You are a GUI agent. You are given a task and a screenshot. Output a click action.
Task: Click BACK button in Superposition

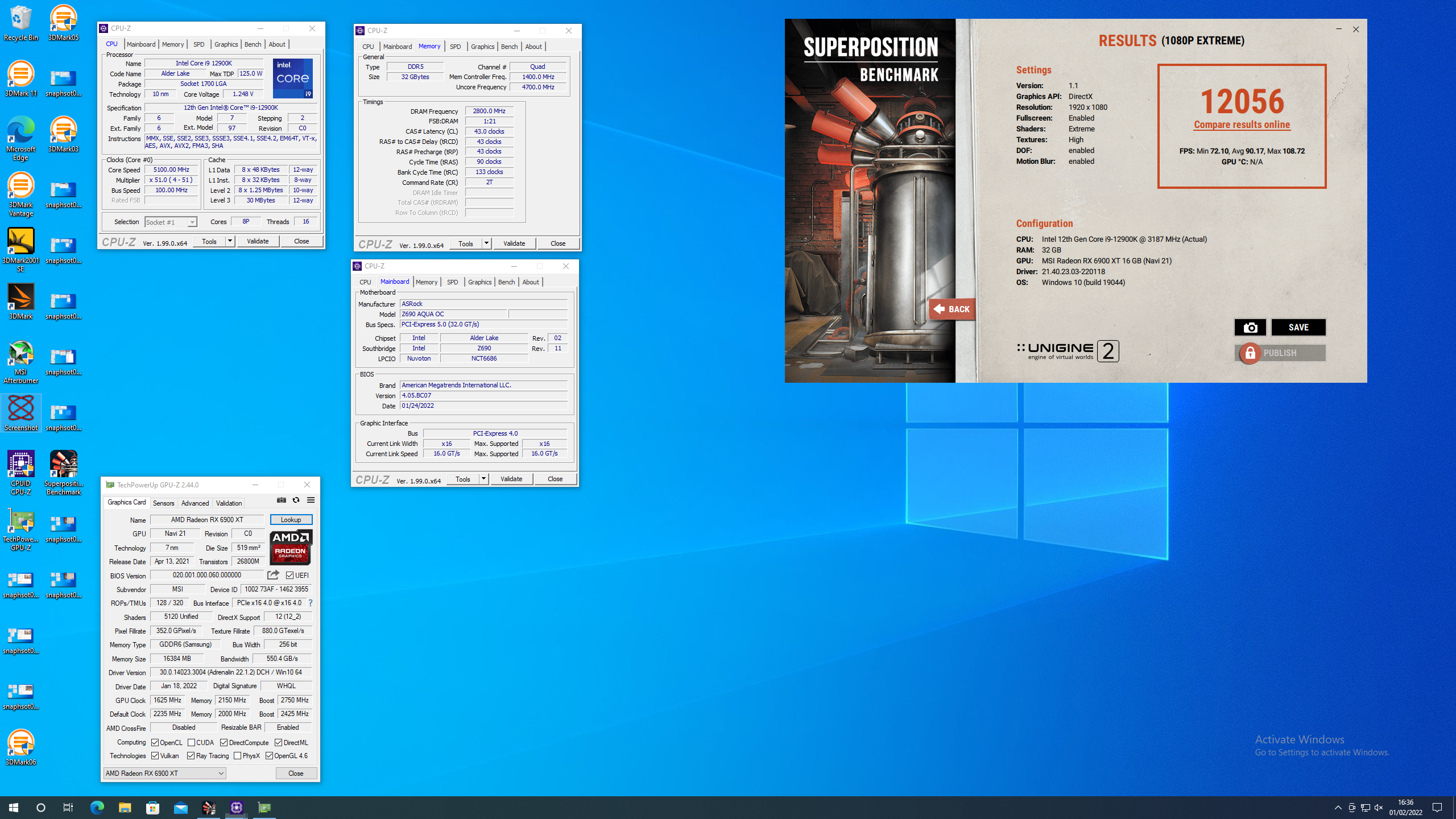tap(952, 309)
